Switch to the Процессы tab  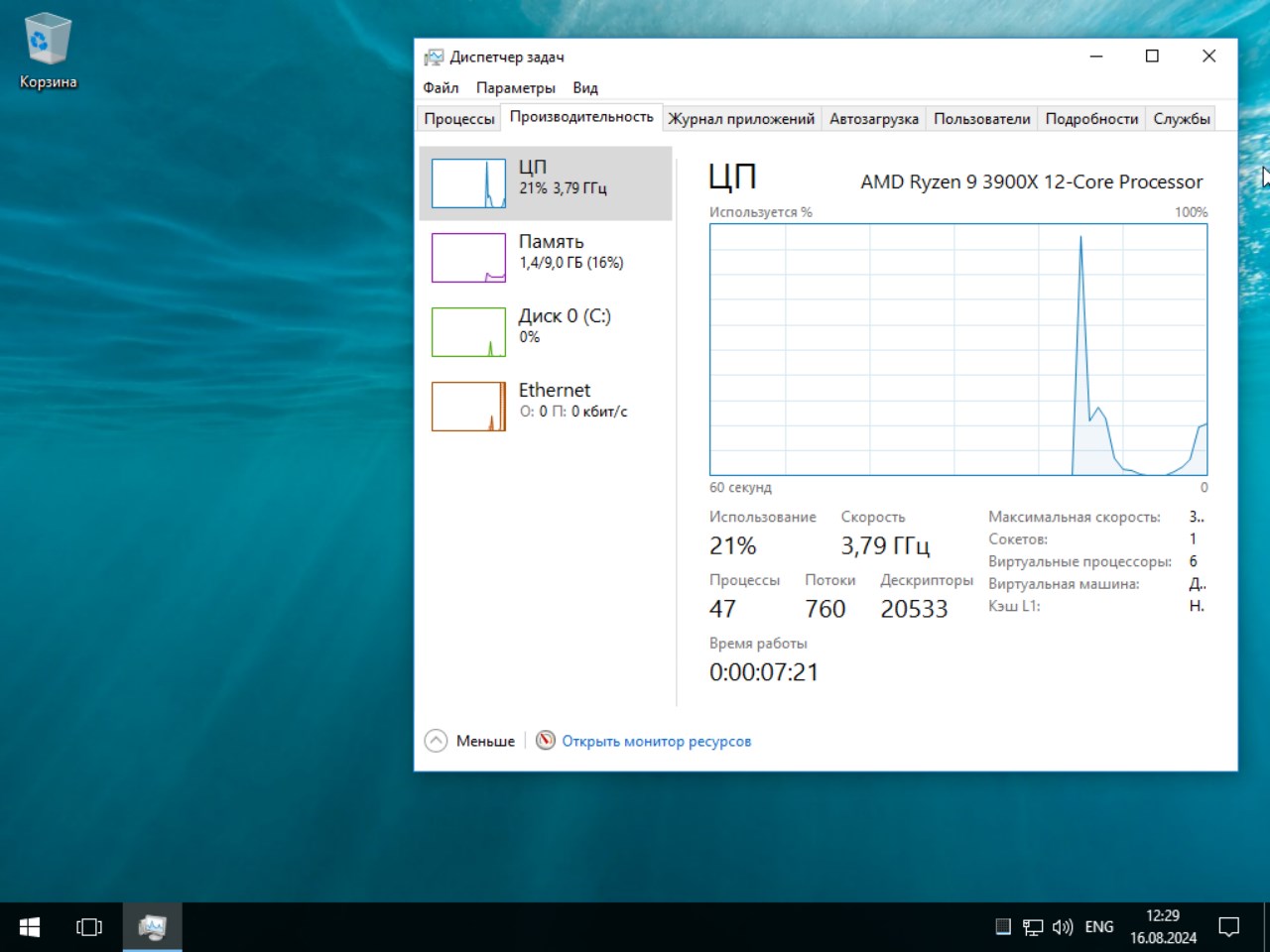[459, 119]
